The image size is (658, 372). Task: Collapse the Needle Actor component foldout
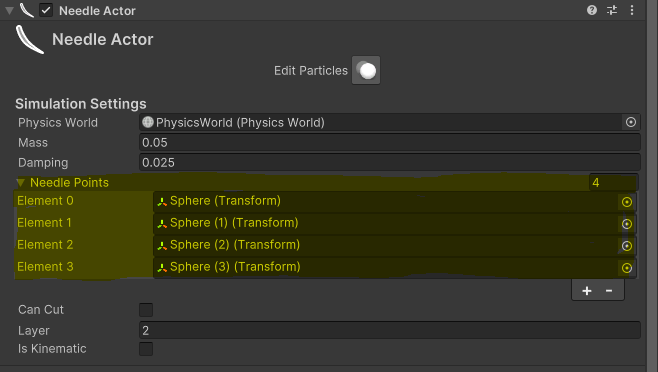pyautogui.click(x=9, y=10)
